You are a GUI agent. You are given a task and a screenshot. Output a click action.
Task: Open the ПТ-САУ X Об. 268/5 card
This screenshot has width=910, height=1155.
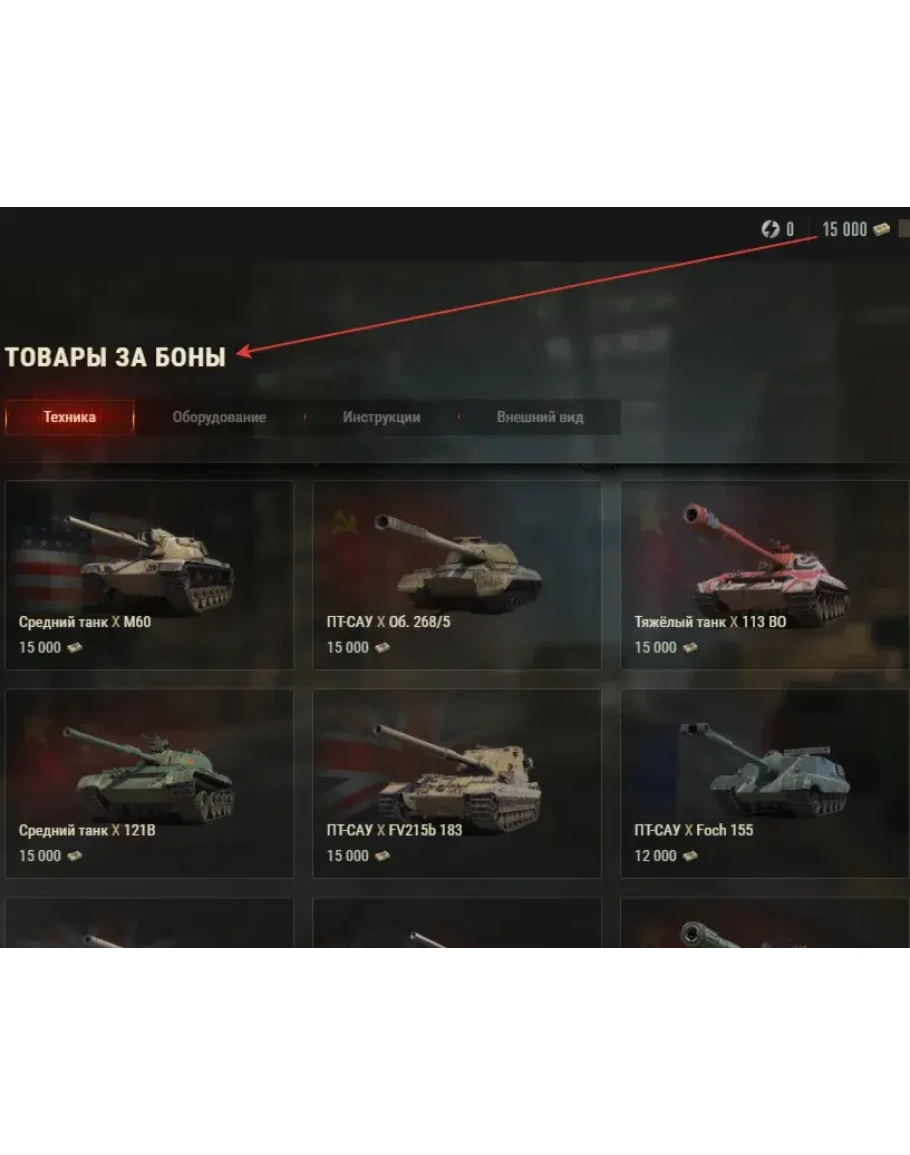tap(457, 575)
